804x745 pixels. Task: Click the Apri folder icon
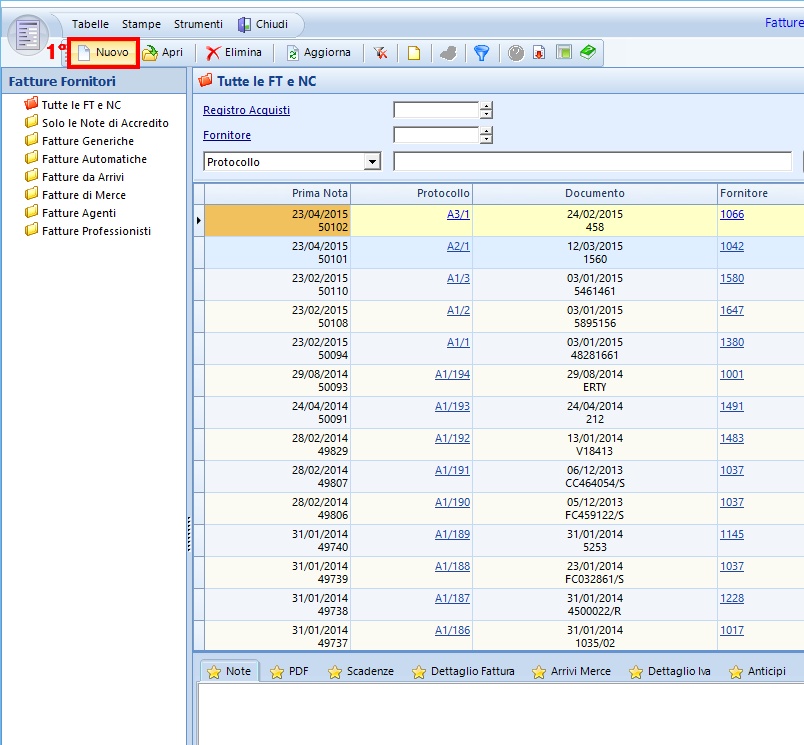(150, 53)
